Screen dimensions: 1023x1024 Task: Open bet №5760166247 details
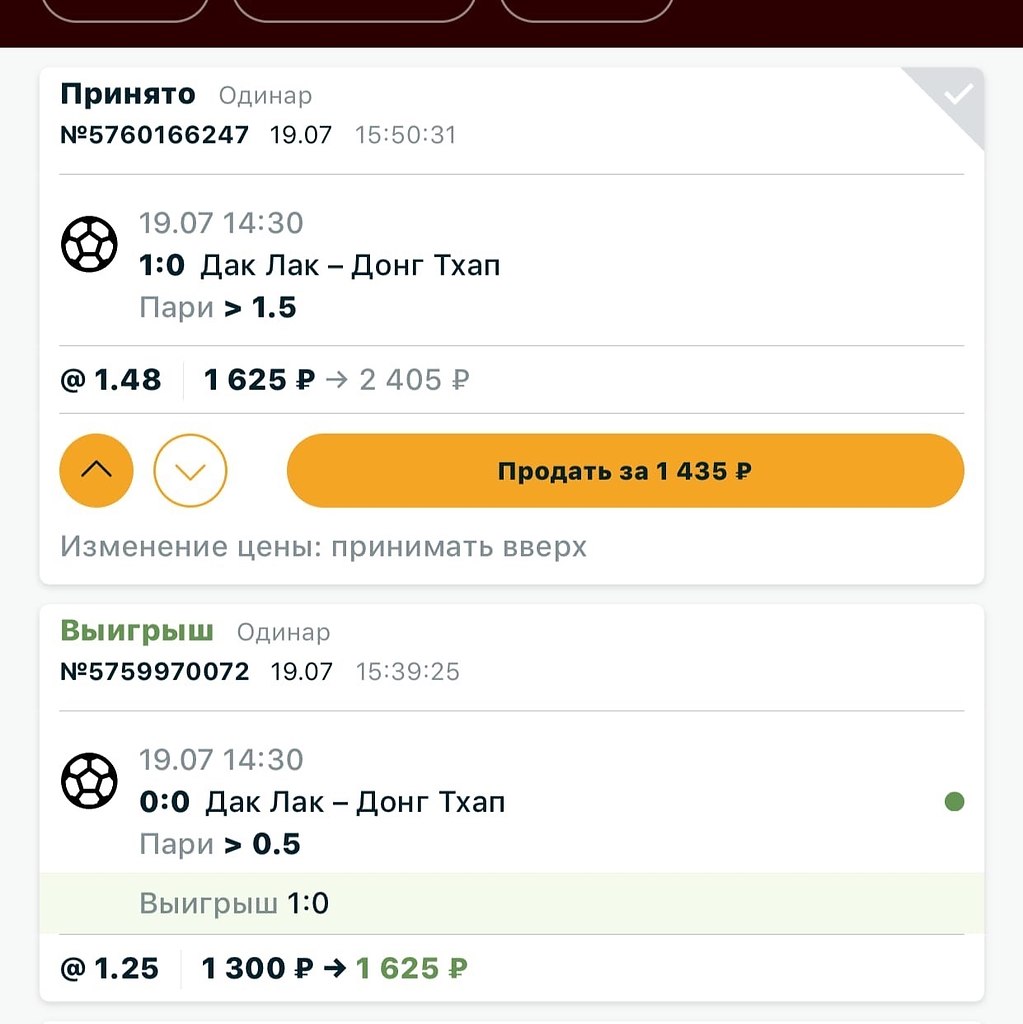pyautogui.click(x=155, y=135)
